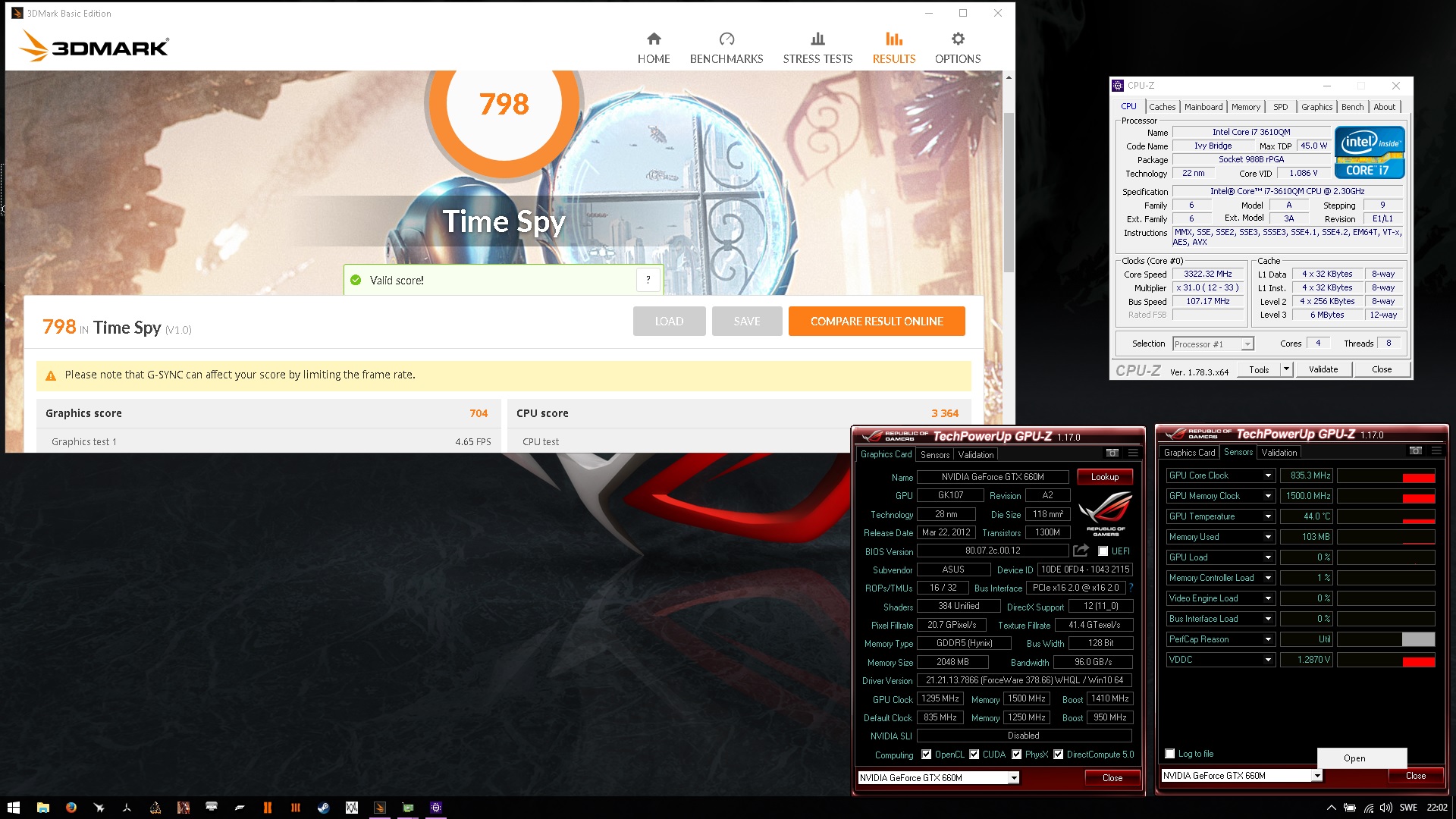
Task: Open the Memory Used sensor dropdown
Action: (x=1267, y=537)
